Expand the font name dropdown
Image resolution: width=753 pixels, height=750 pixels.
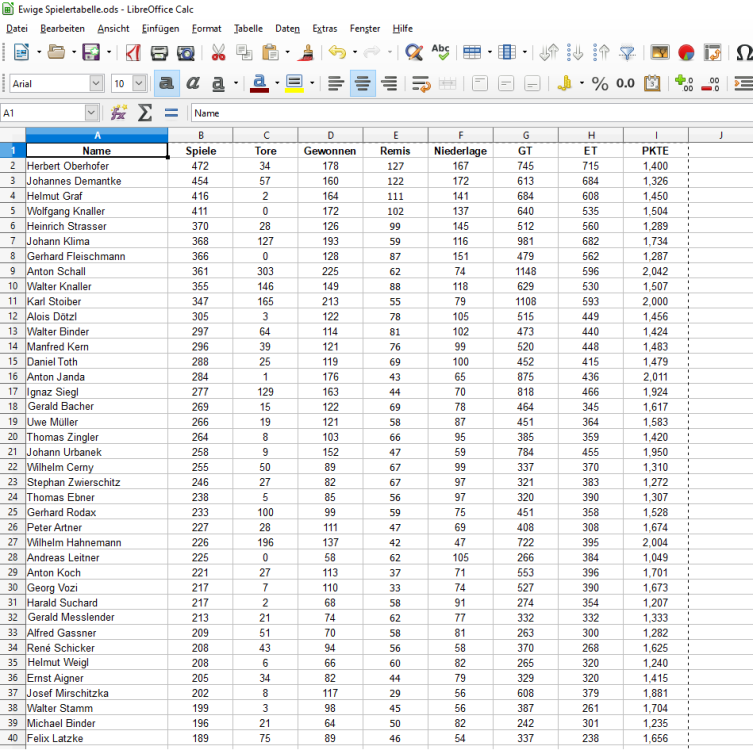pyautogui.click(x=98, y=84)
